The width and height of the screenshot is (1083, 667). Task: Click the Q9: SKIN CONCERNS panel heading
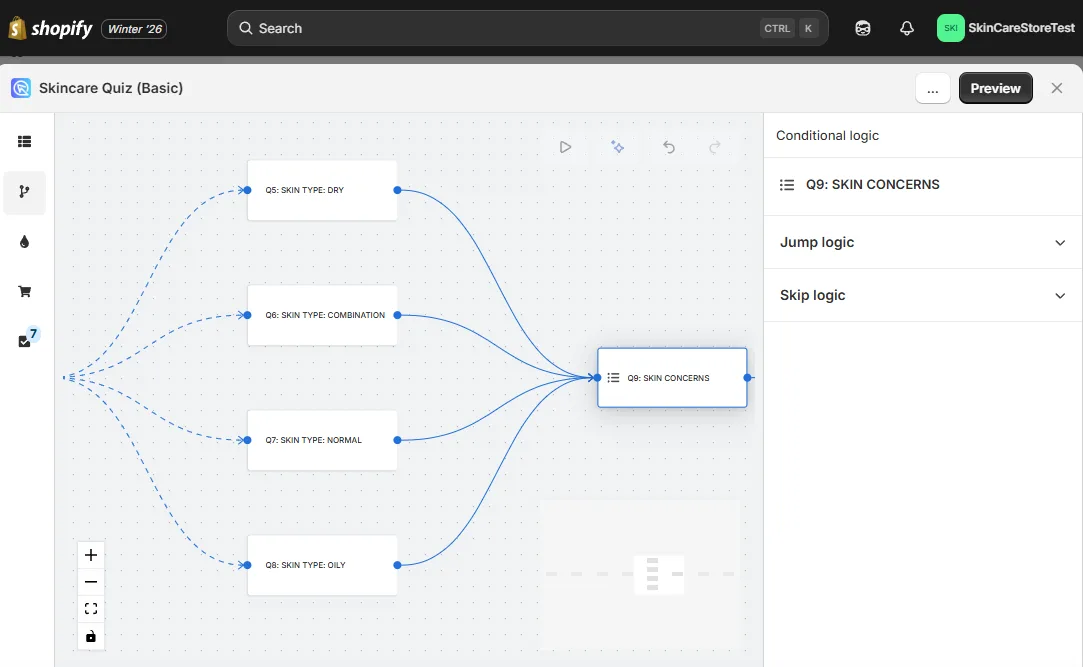872,184
